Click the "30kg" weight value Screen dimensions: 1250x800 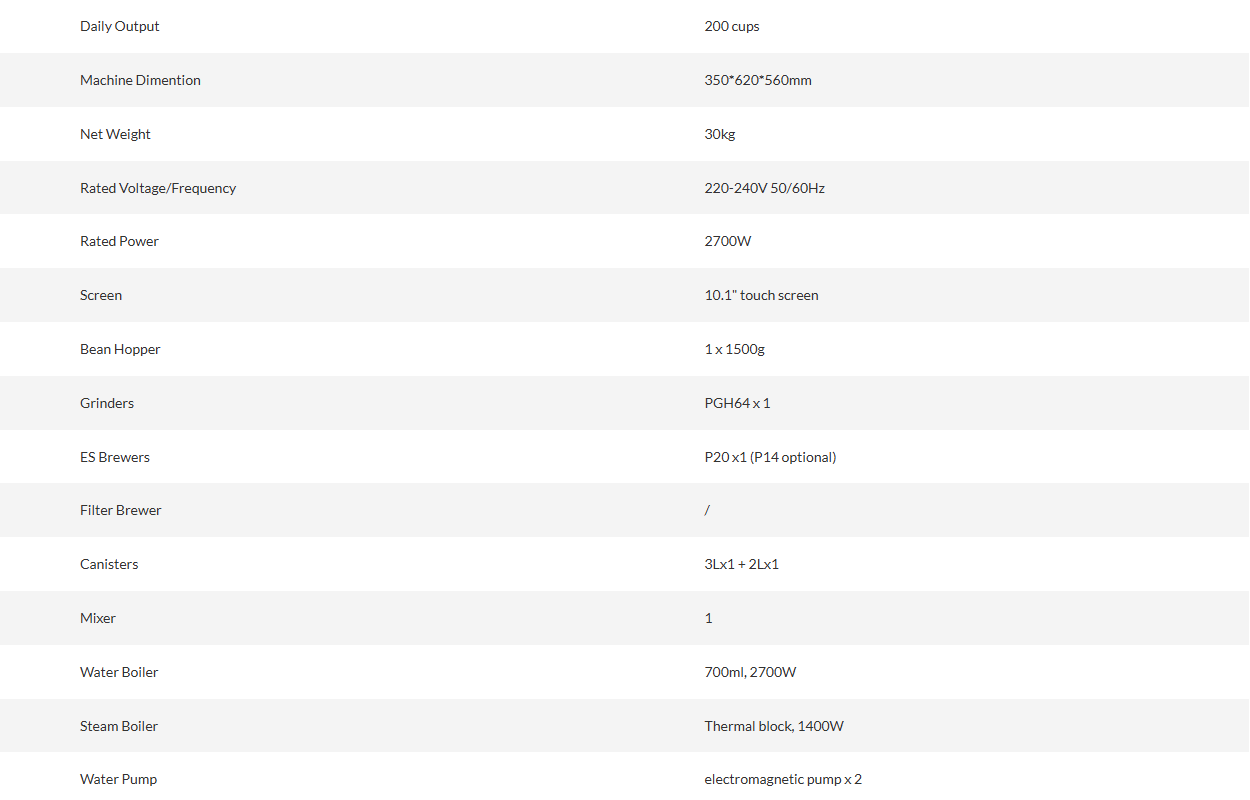pyautogui.click(x=719, y=134)
